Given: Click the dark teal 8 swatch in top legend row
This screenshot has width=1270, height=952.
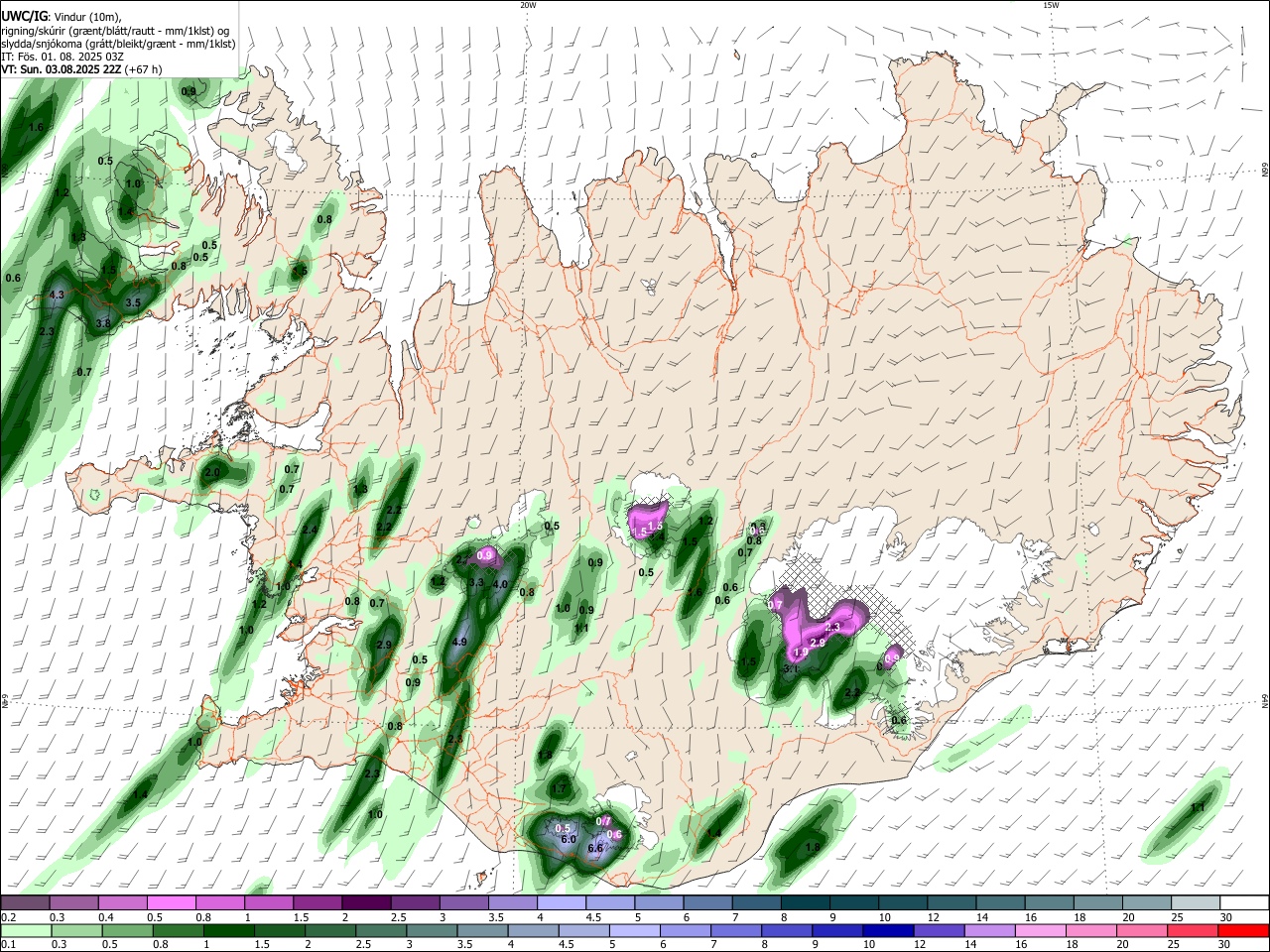Looking at the screenshot, I should (x=805, y=903).
